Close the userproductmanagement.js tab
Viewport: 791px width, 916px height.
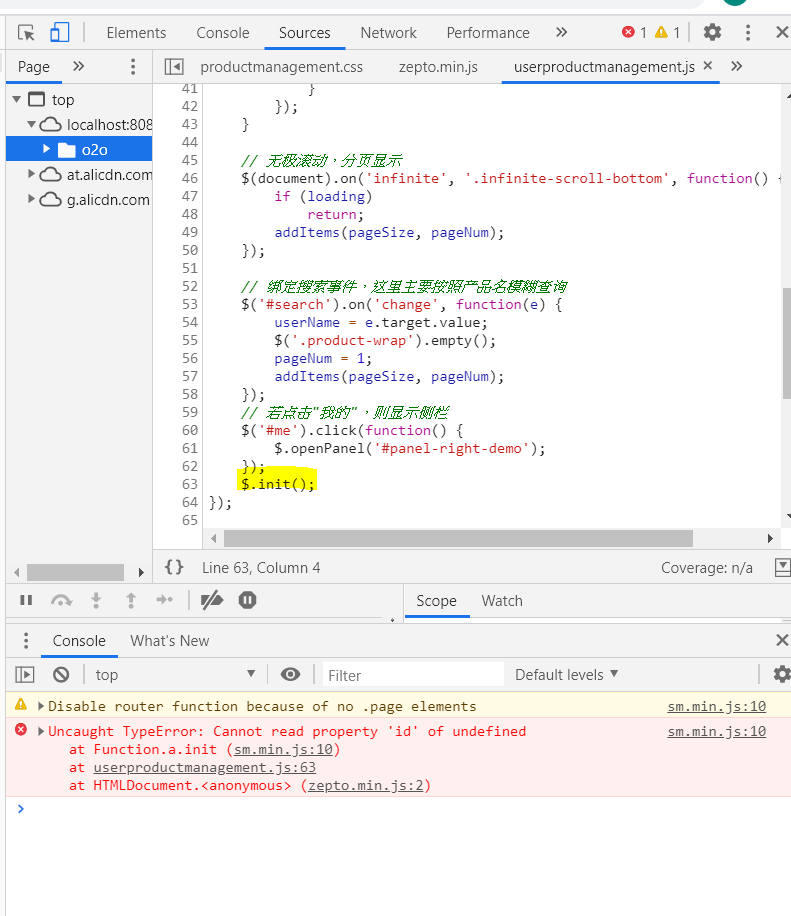707,65
